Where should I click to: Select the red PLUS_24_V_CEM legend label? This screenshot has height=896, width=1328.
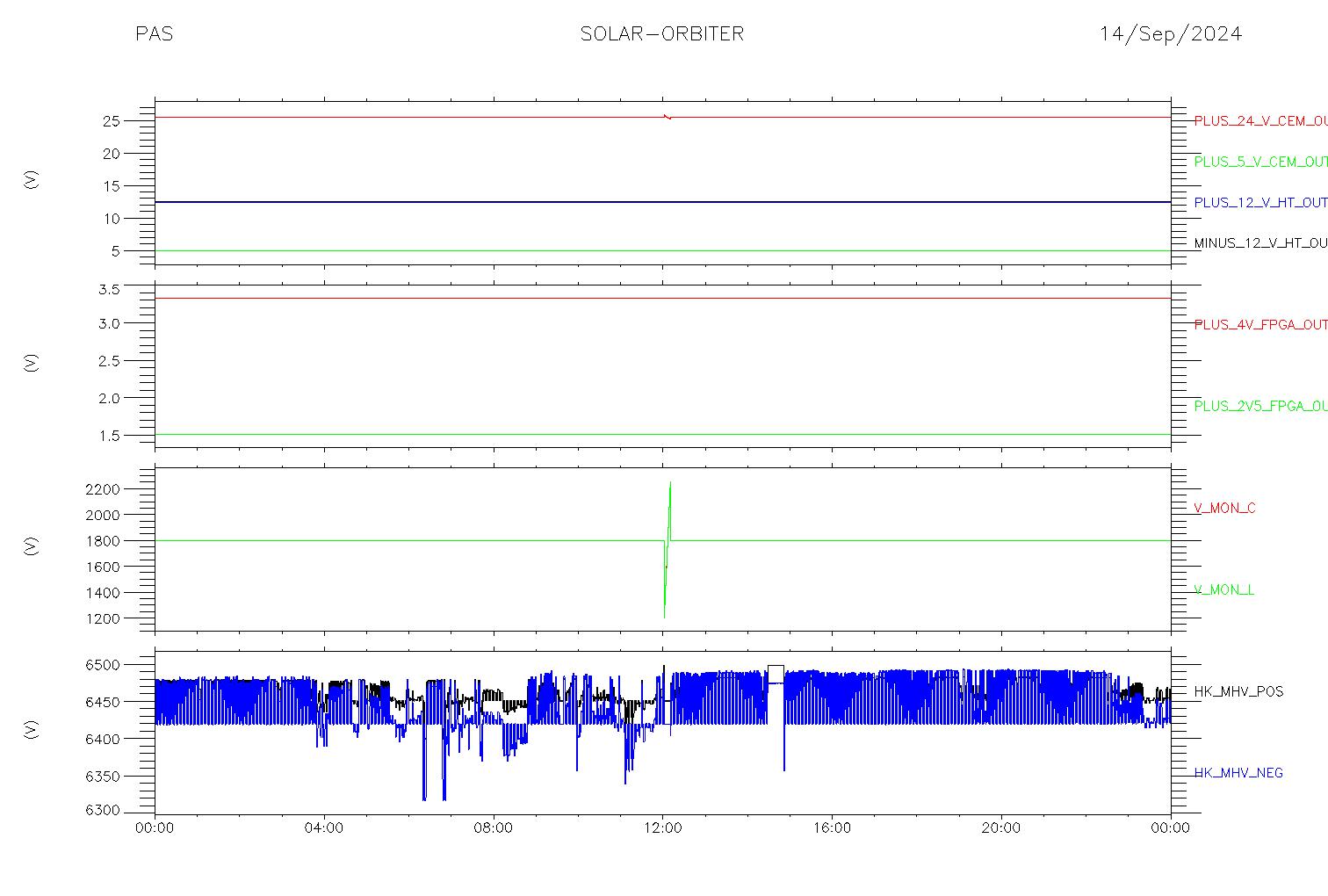point(1260,121)
